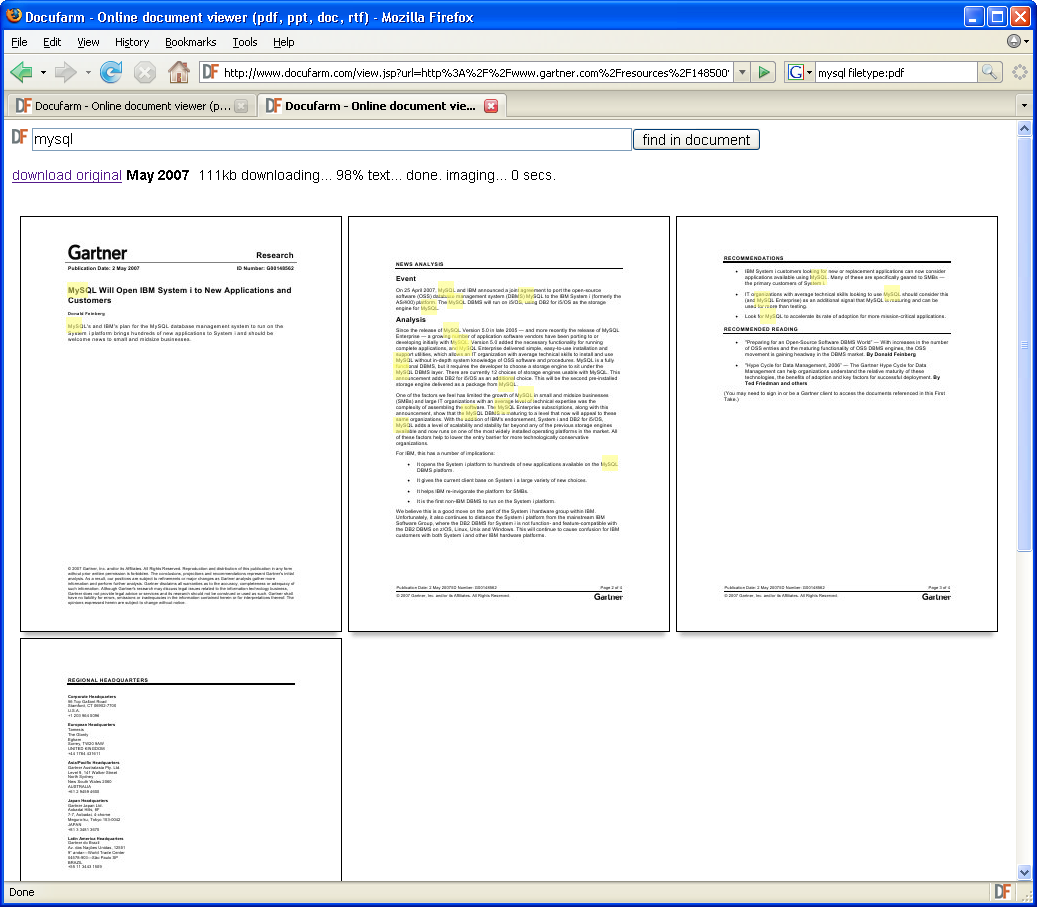The image size is (1037, 907).
Task: Close the active Docufarm tab with red X
Action: pos(491,106)
